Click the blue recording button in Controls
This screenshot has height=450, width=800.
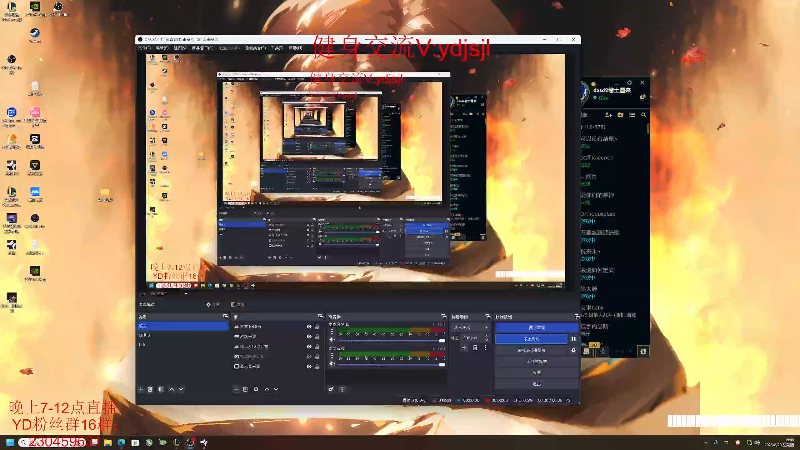531,339
